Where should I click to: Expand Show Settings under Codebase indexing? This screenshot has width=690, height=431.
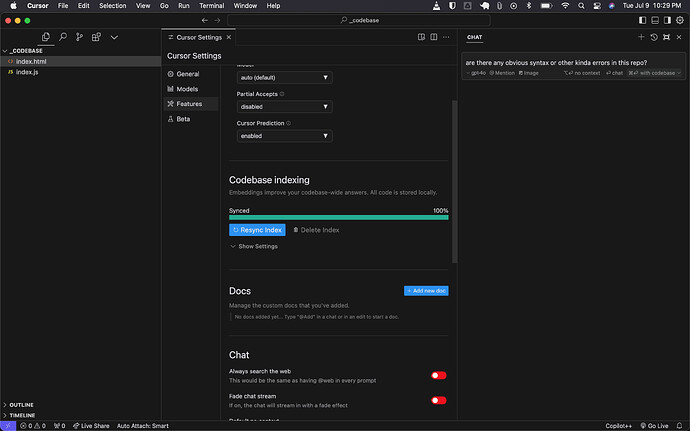click(x=254, y=246)
